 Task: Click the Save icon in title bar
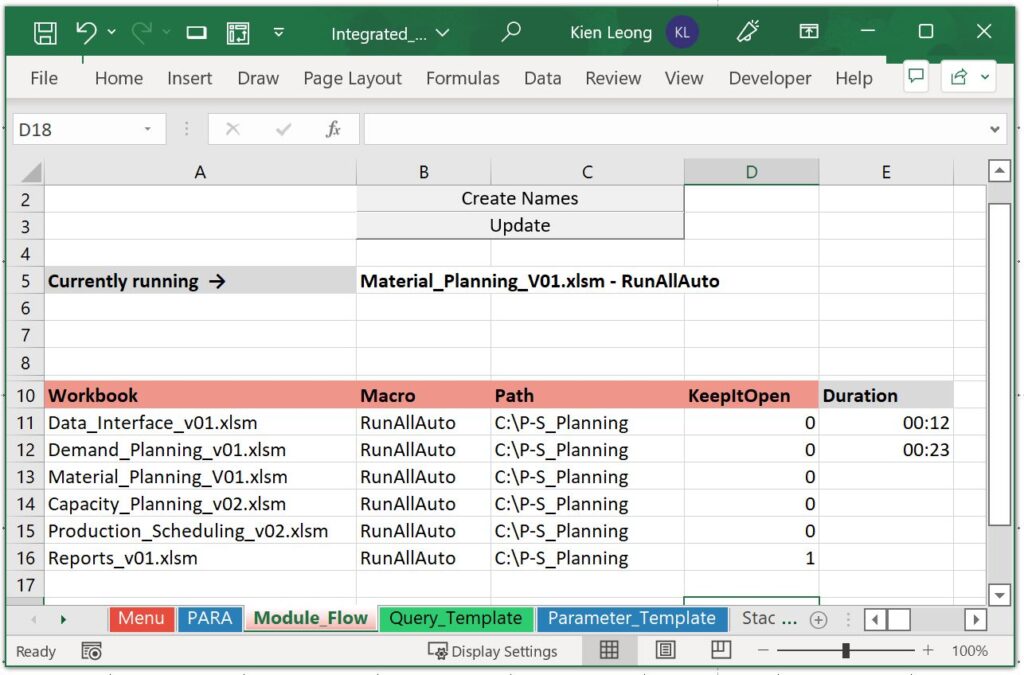45,33
